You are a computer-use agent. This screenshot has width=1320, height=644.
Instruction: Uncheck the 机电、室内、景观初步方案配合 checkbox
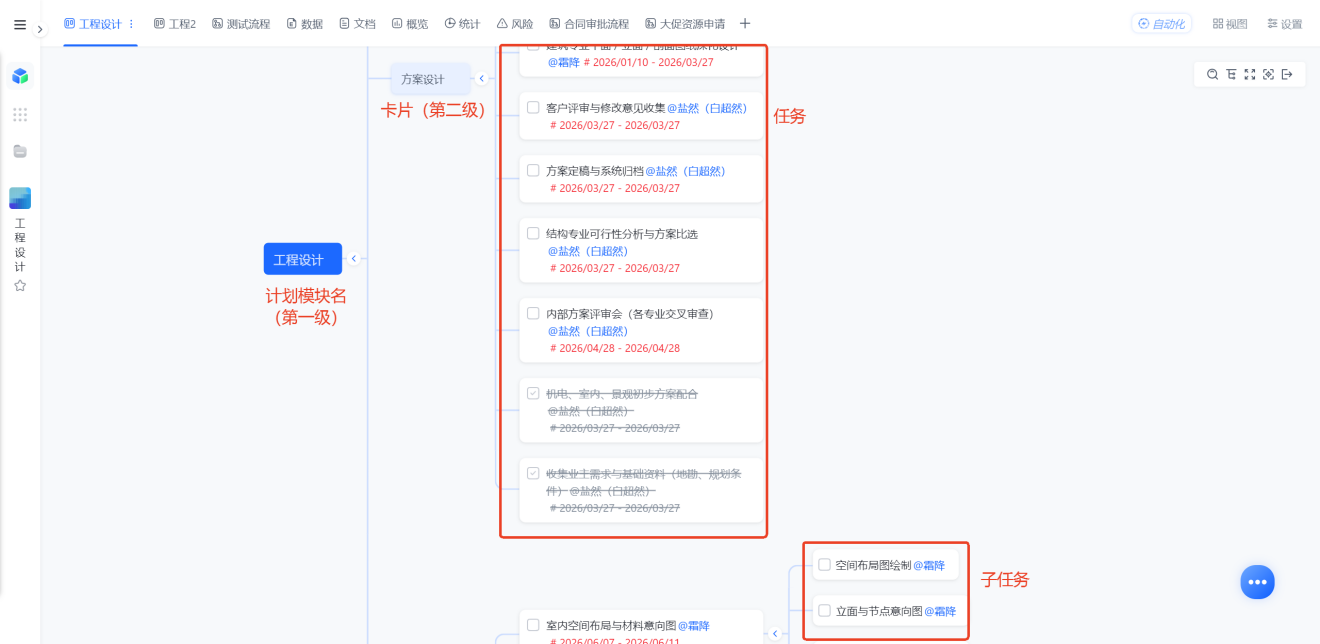[533, 394]
